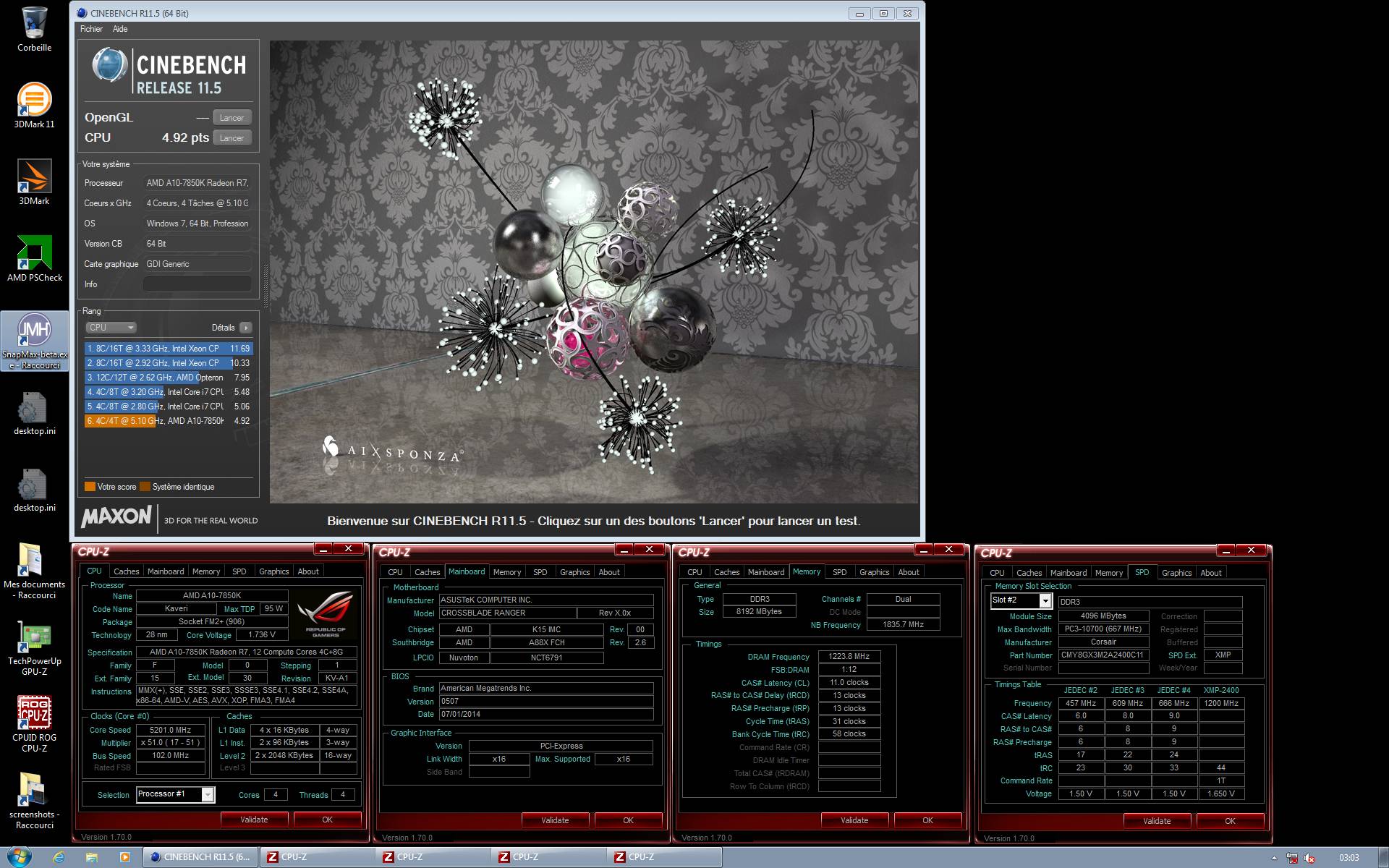Click the ROG logo in CPU-Z
The image size is (1389, 868).
(326, 613)
